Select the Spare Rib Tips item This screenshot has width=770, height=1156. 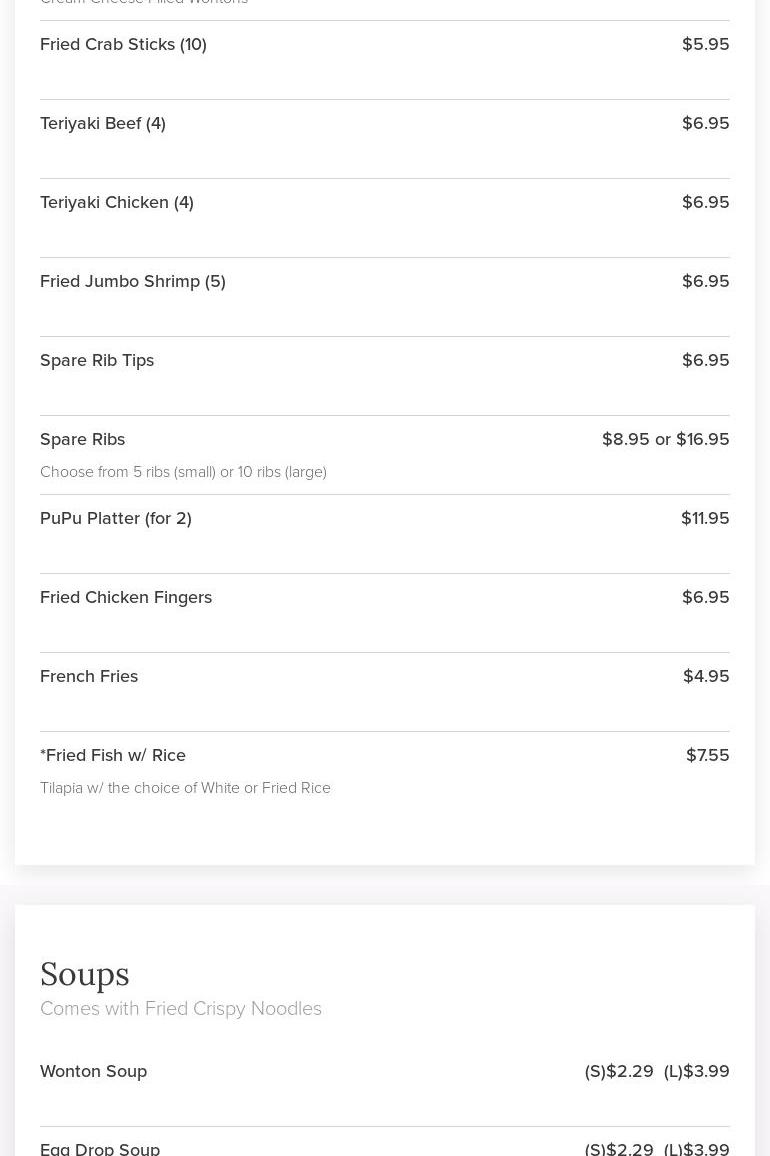[97, 360]
